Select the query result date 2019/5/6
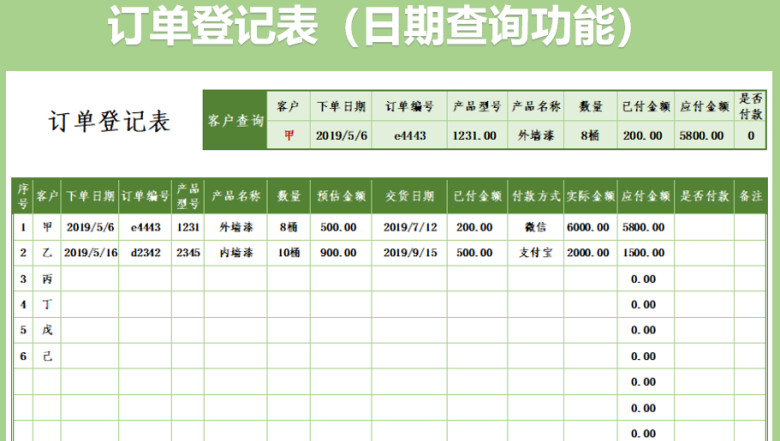 click(341, 135)
